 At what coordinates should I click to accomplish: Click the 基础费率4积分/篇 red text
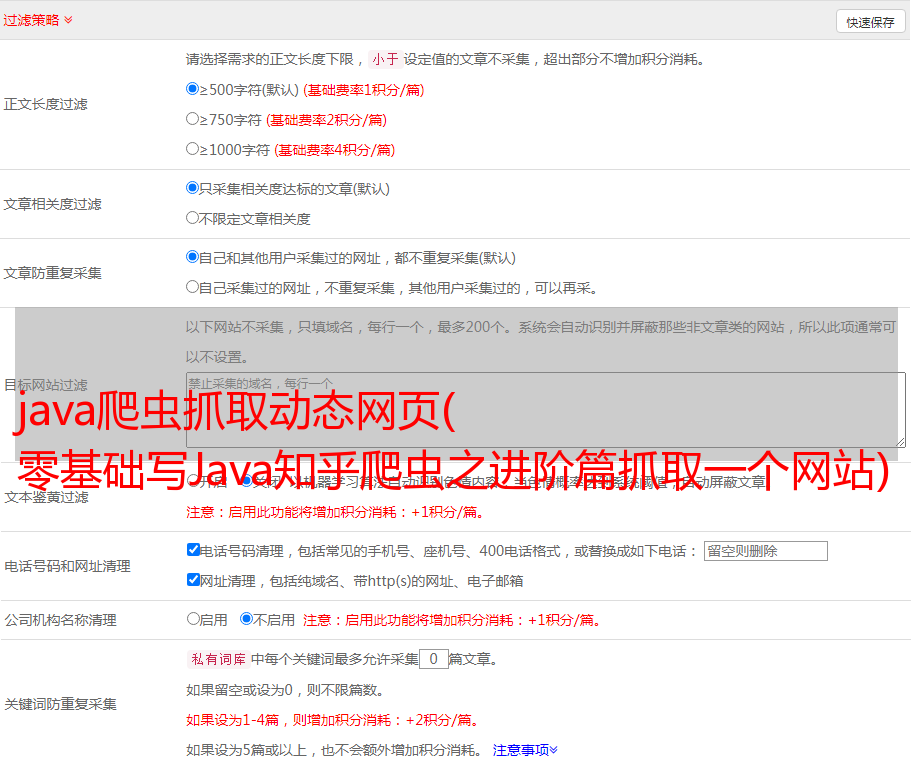pos(334,150)
